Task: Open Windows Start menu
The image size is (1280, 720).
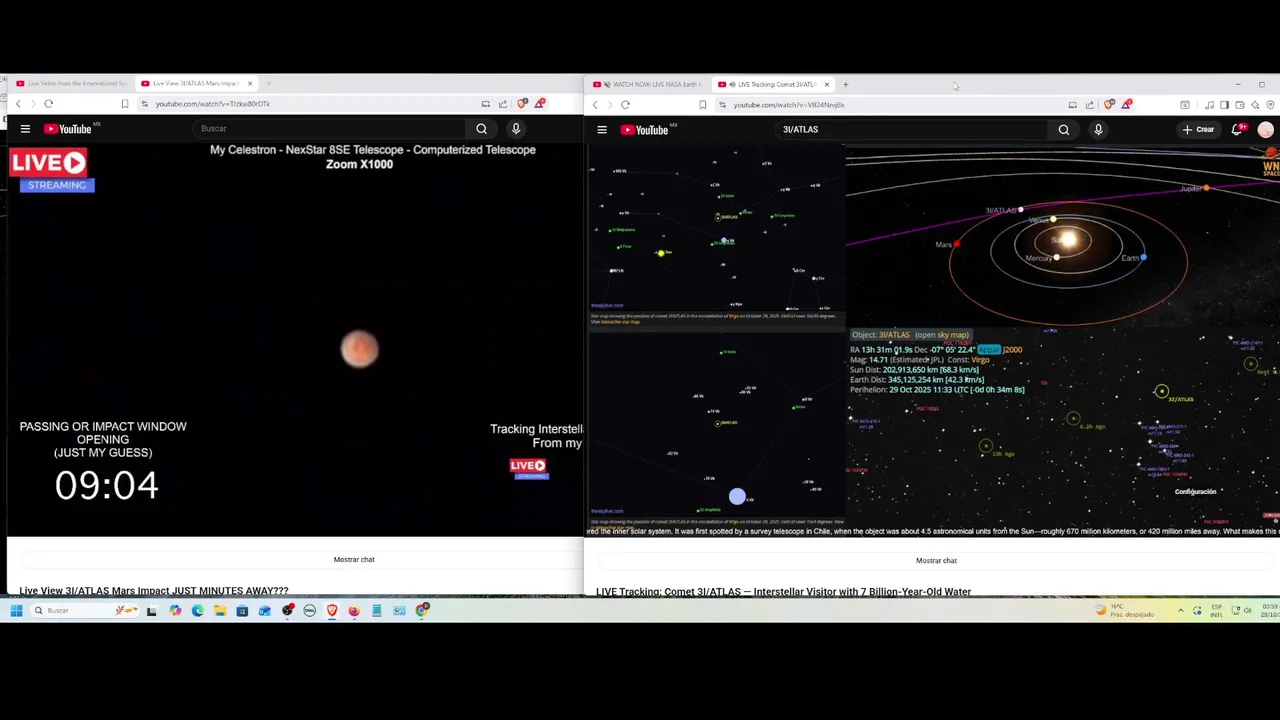Action: (x=16, y=610)
